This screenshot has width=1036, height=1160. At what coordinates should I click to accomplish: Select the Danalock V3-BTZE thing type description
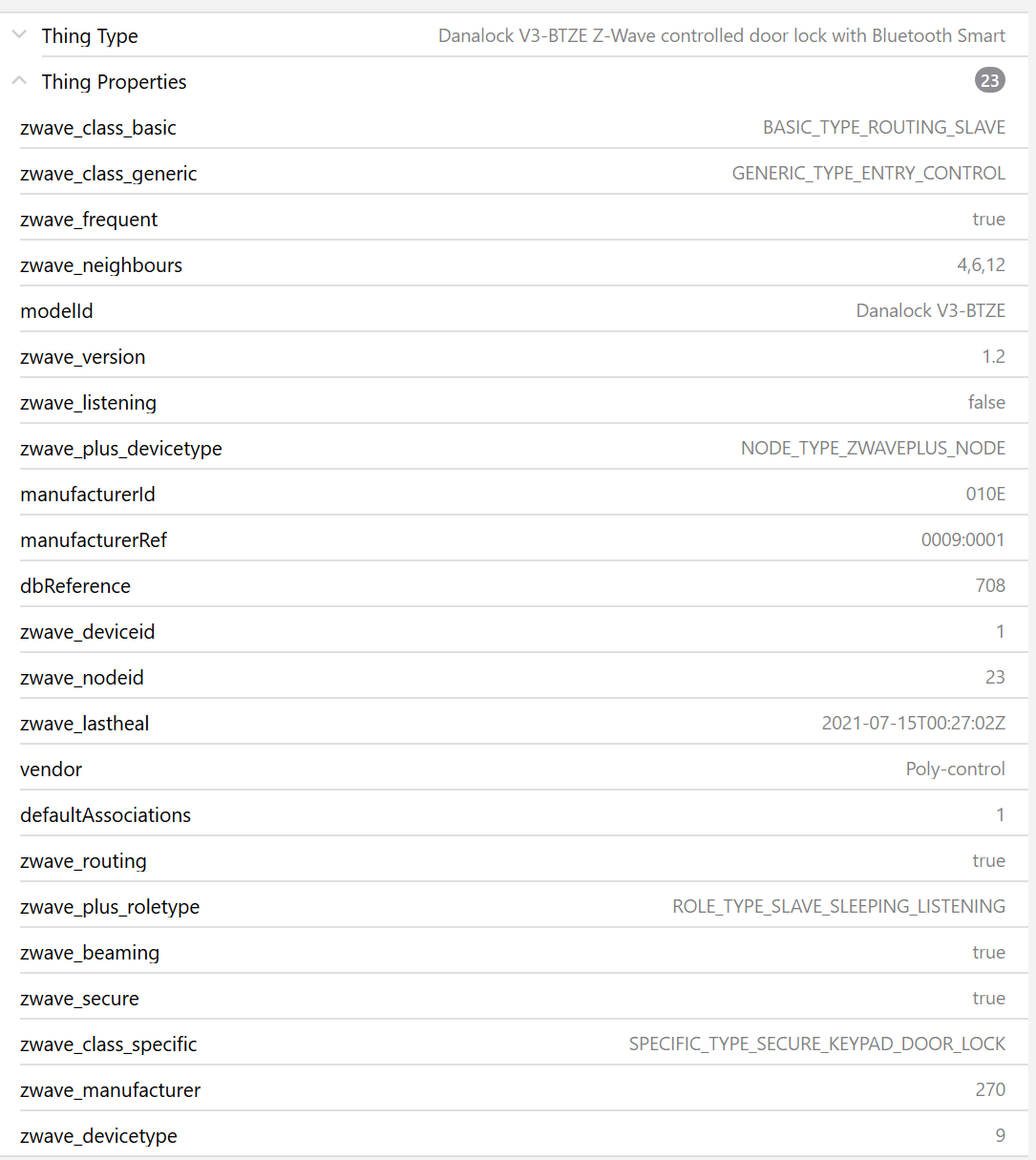tap(721, 36)
